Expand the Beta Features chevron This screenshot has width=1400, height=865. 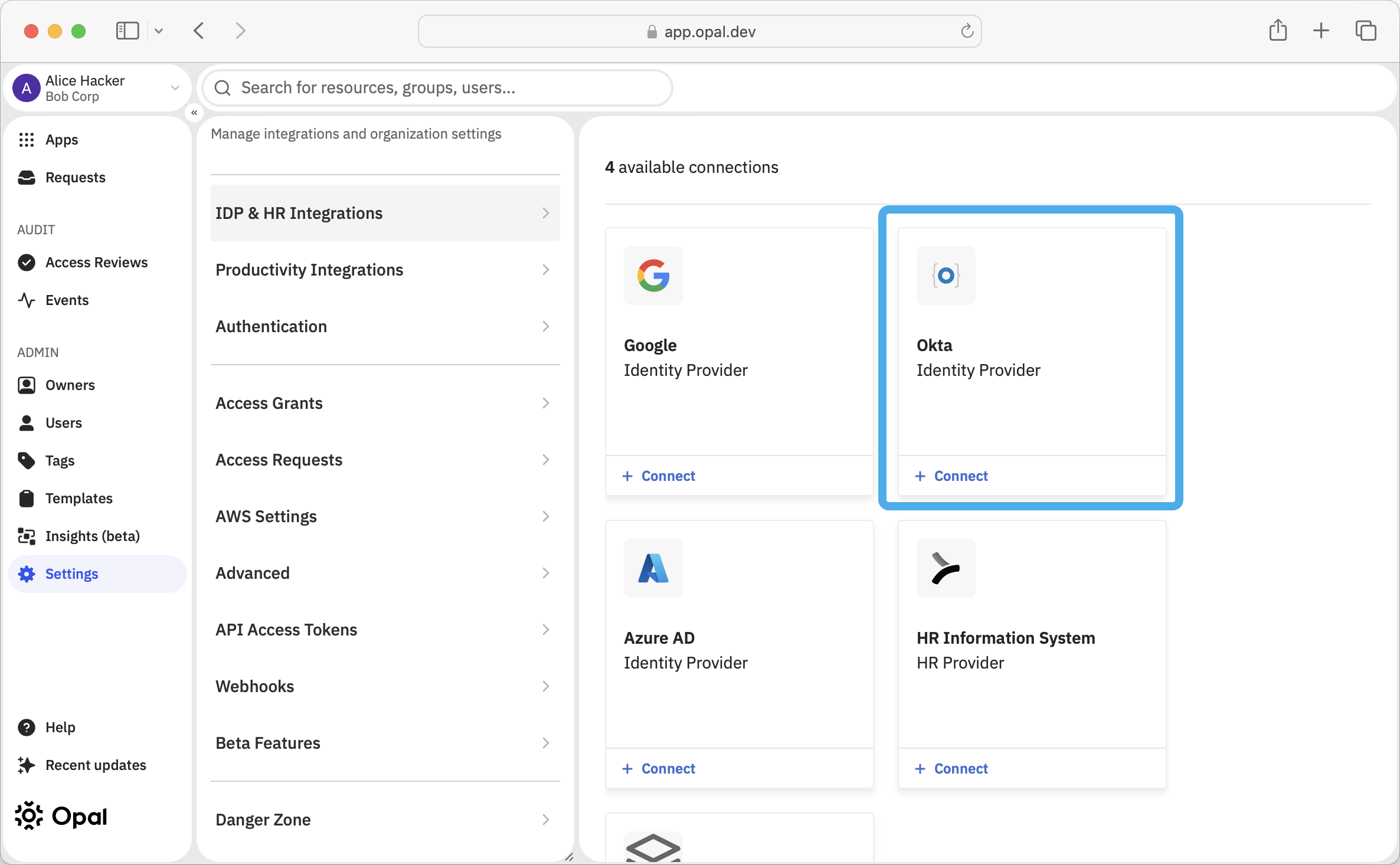pyautogui.click(x=546, y=743)
